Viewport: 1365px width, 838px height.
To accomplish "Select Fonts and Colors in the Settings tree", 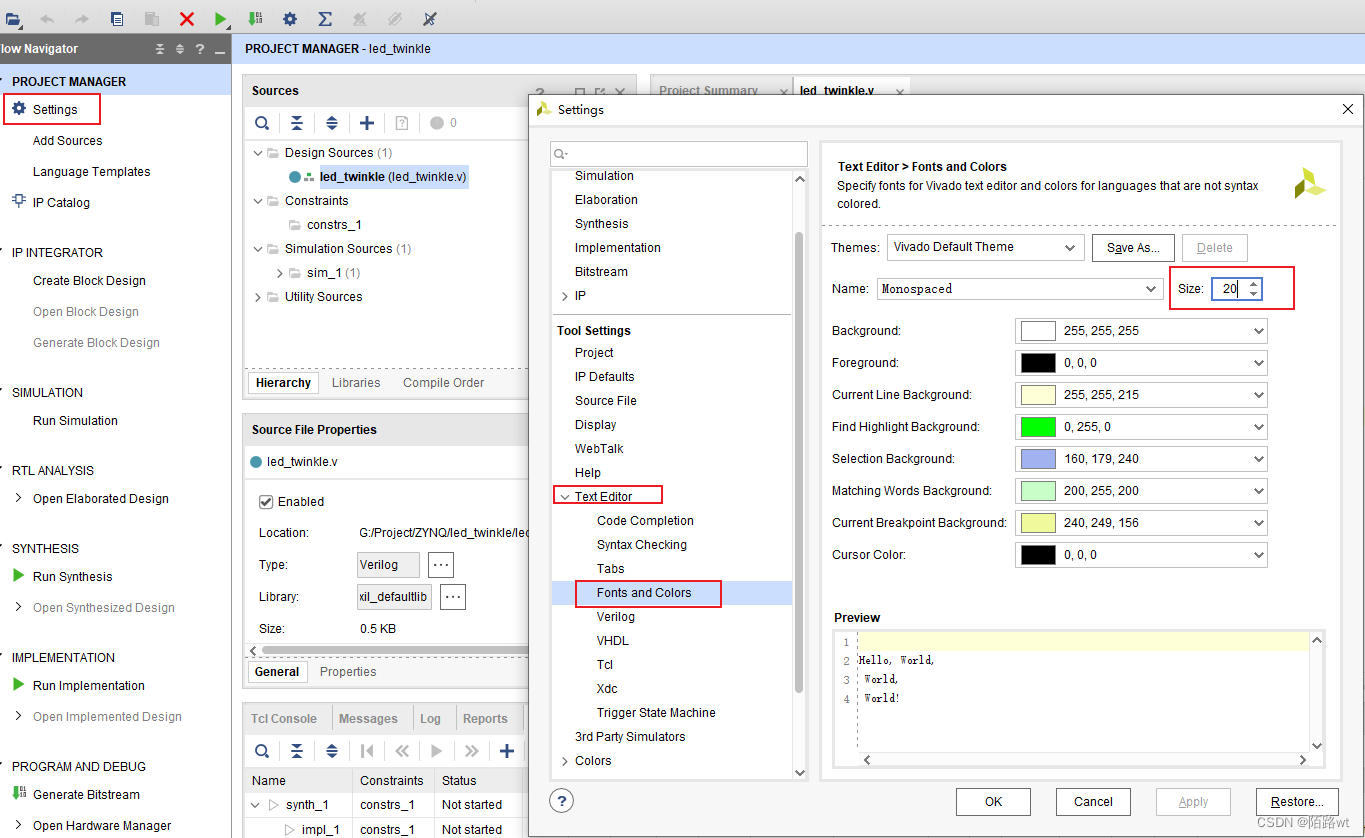I will [x=644, y=593].
